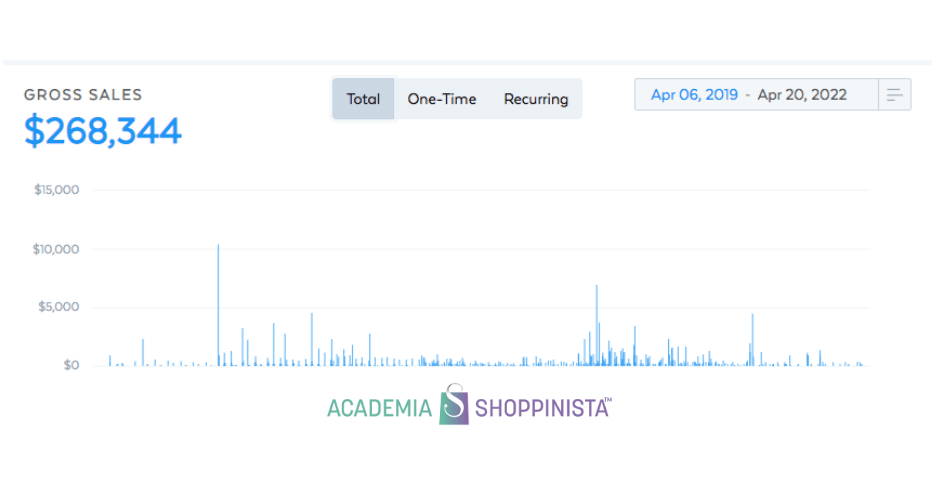Click the GROSS SALES heading
This screenshot has width=940, height=485.
tap(83, 95)
